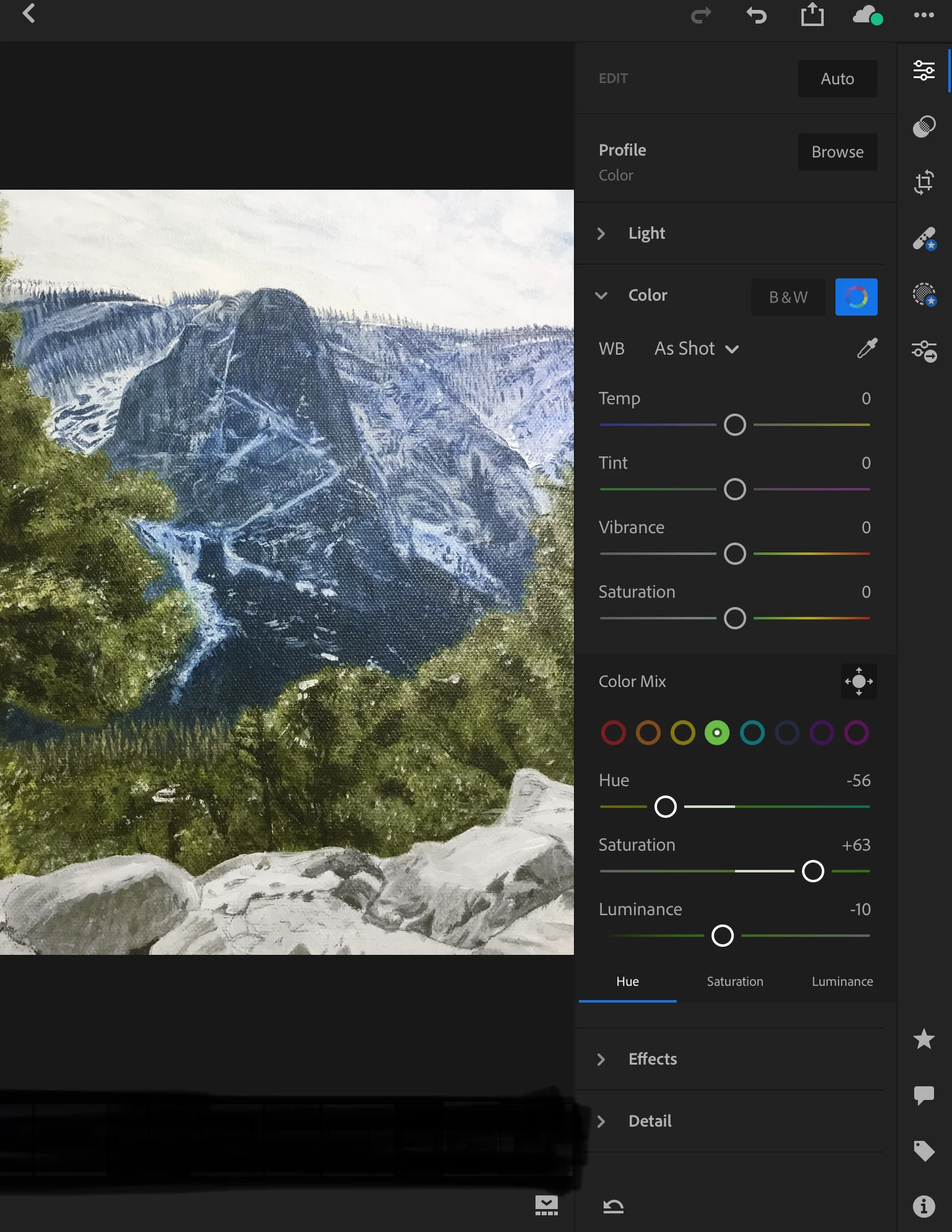Select the Edit sliders panel icon
952x1232 pixels.
pos(923,70)
